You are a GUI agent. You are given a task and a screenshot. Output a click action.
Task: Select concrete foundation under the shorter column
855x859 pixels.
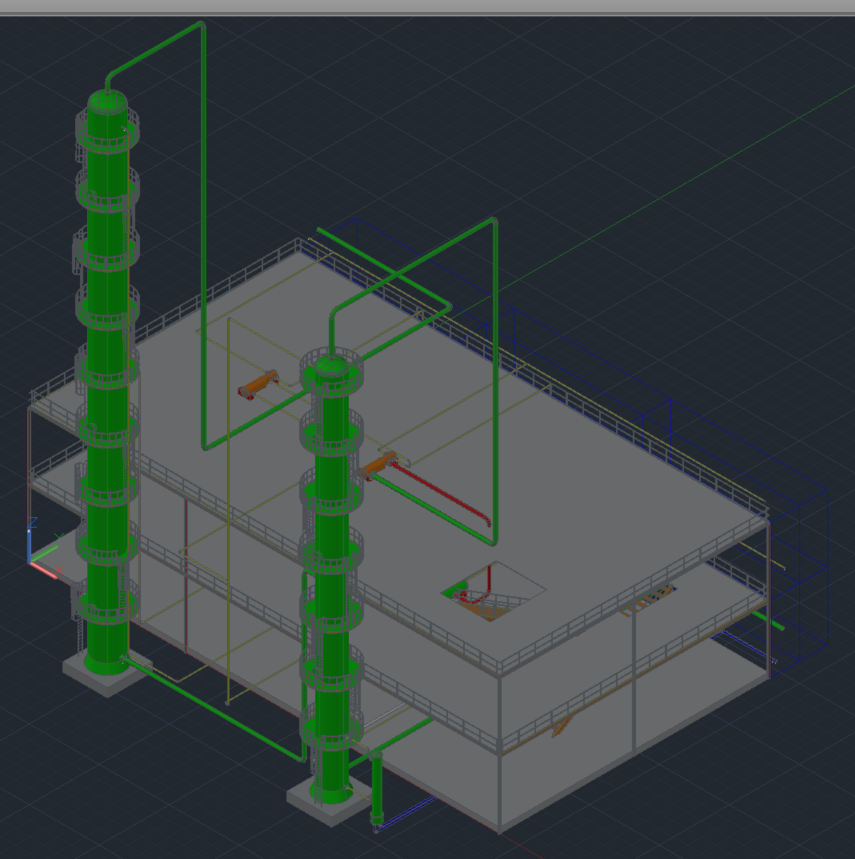329,803
